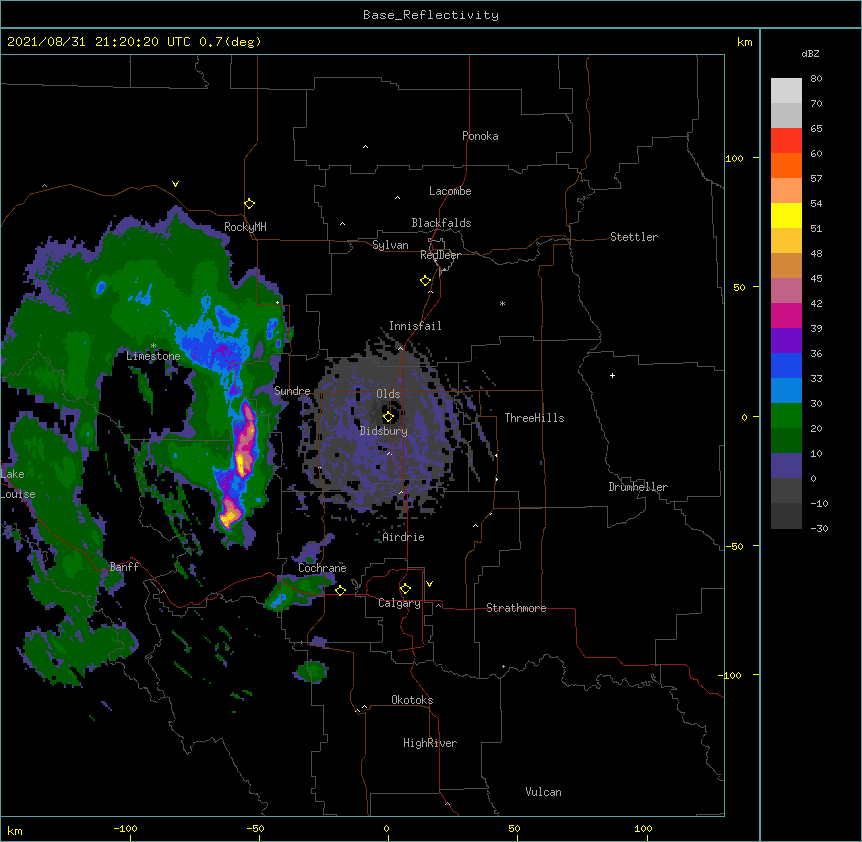Screen dimensions: 862x842
Task: Pick the purple 10 dBZ legend swatch
Action: point(786,466)
